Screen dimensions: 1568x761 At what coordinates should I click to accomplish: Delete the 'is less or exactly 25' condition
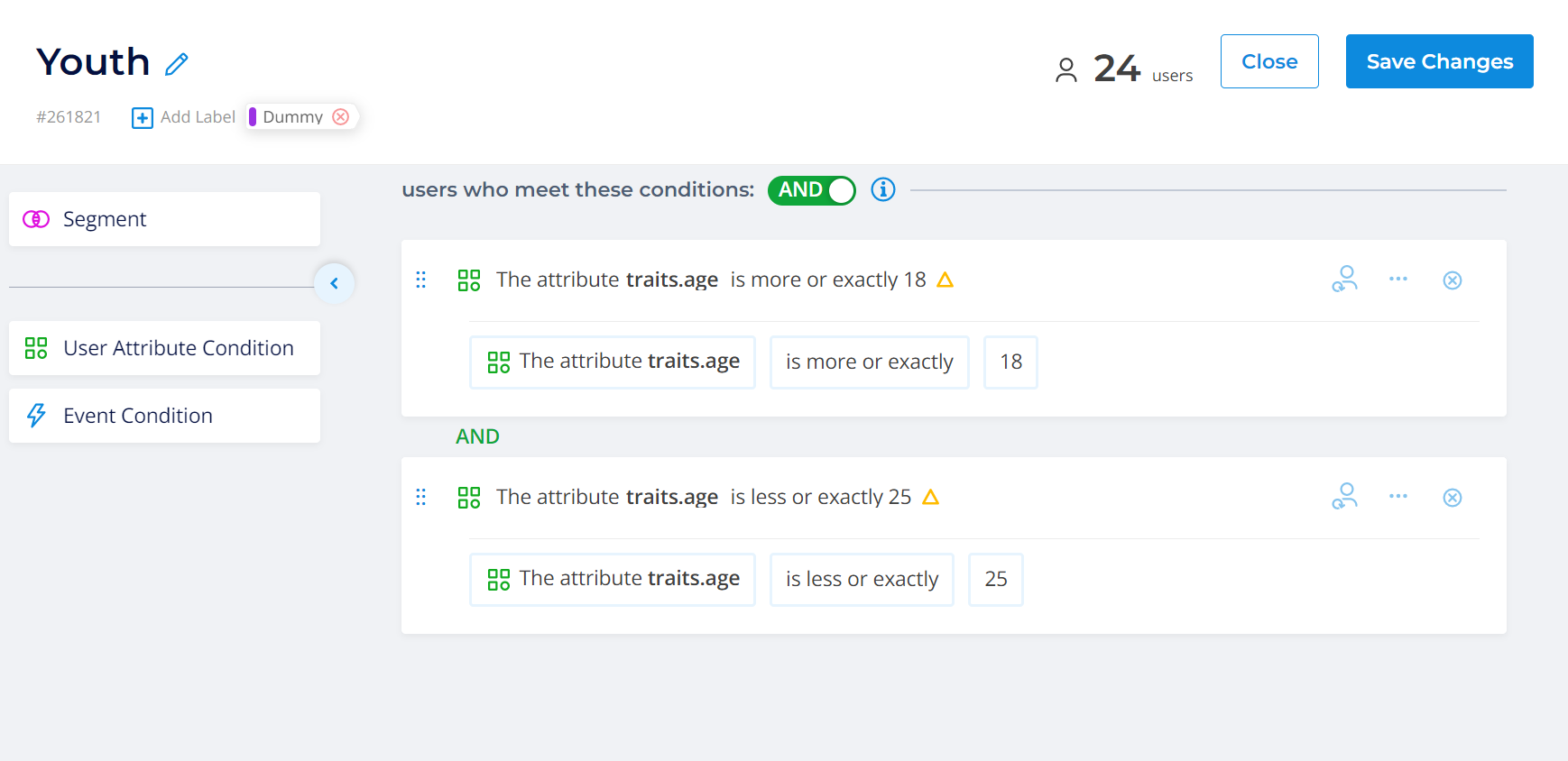[1453, 498]
